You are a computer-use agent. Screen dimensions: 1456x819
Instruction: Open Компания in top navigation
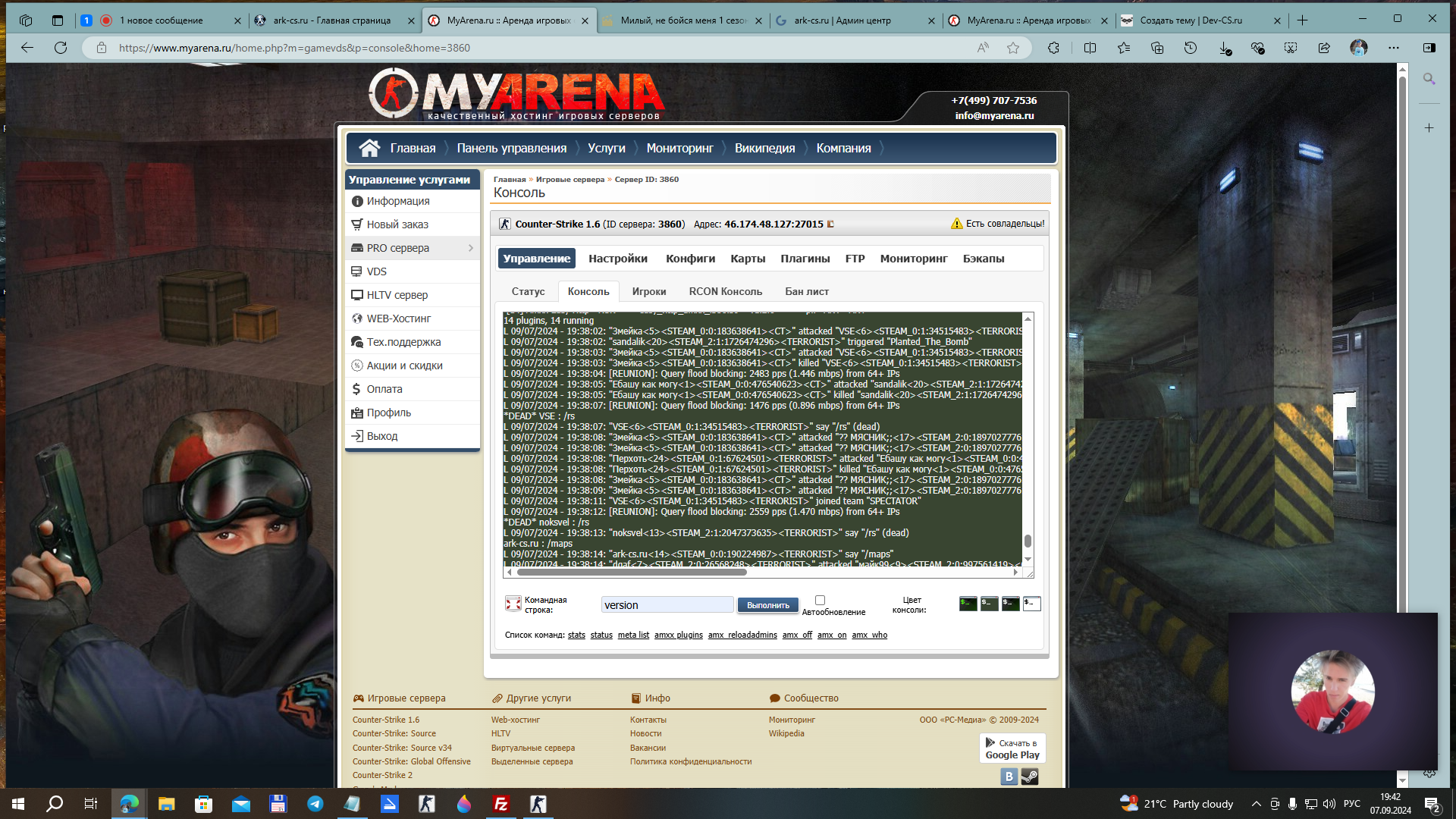tap(843, 148)
